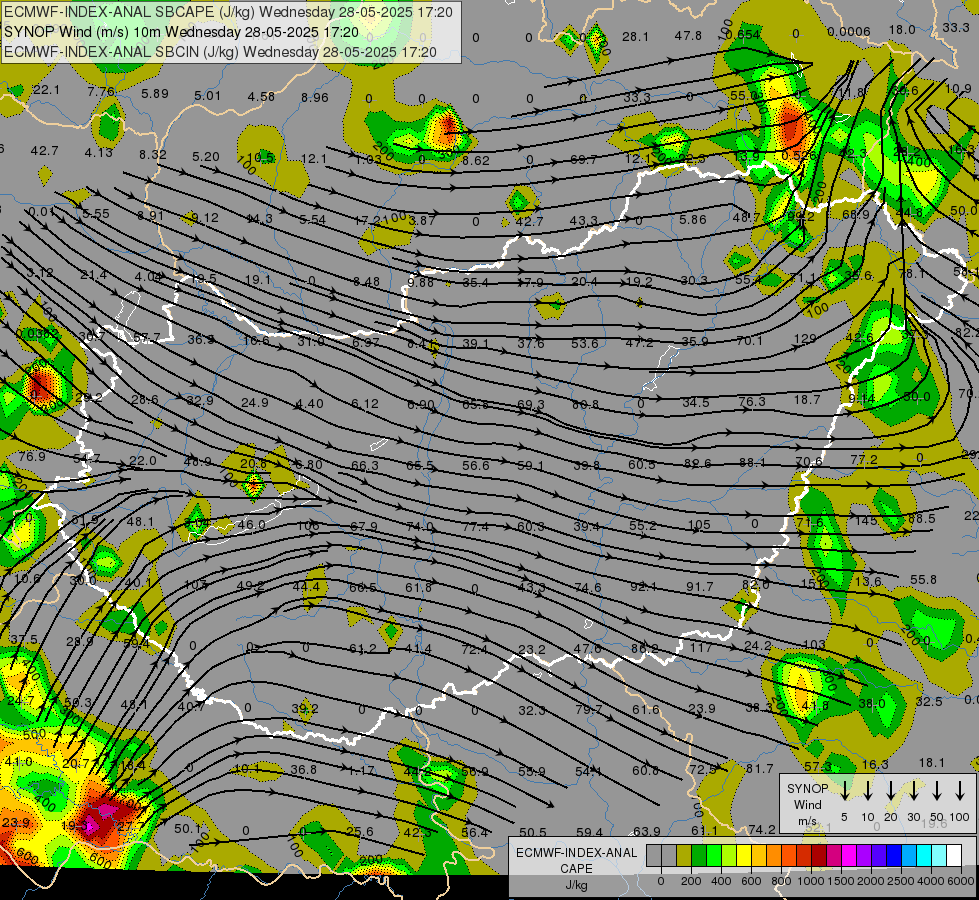Click the 'ECMWF-INDEX-ANAL SBCIN (J/kg)' title line
Image resolution: width=979 pixels, height=900 pixels.
(x=220, y=52)
